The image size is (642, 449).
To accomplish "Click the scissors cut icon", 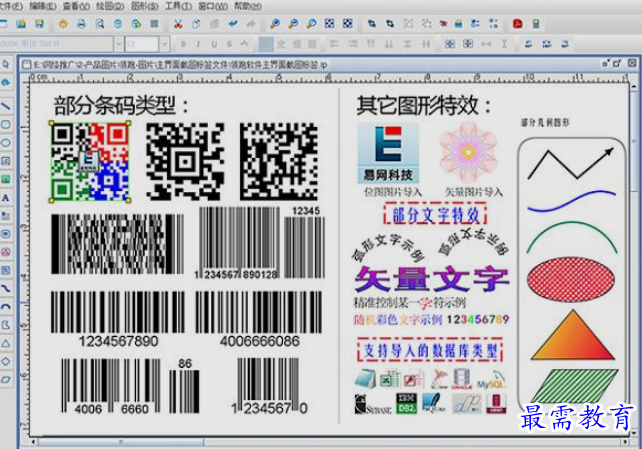I will [178, 24].
